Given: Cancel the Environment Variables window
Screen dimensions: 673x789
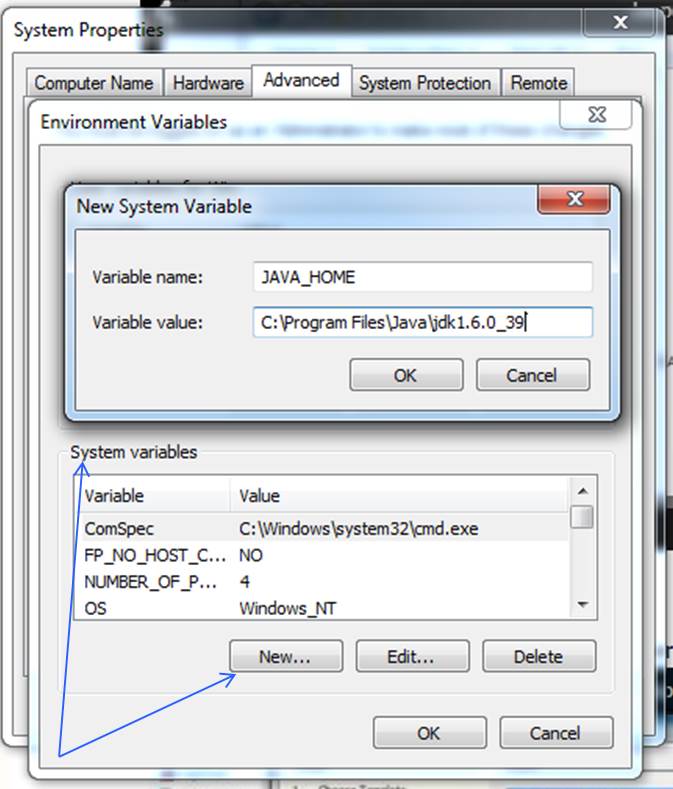Looking at the screenshot, I should tap(555, 733).
